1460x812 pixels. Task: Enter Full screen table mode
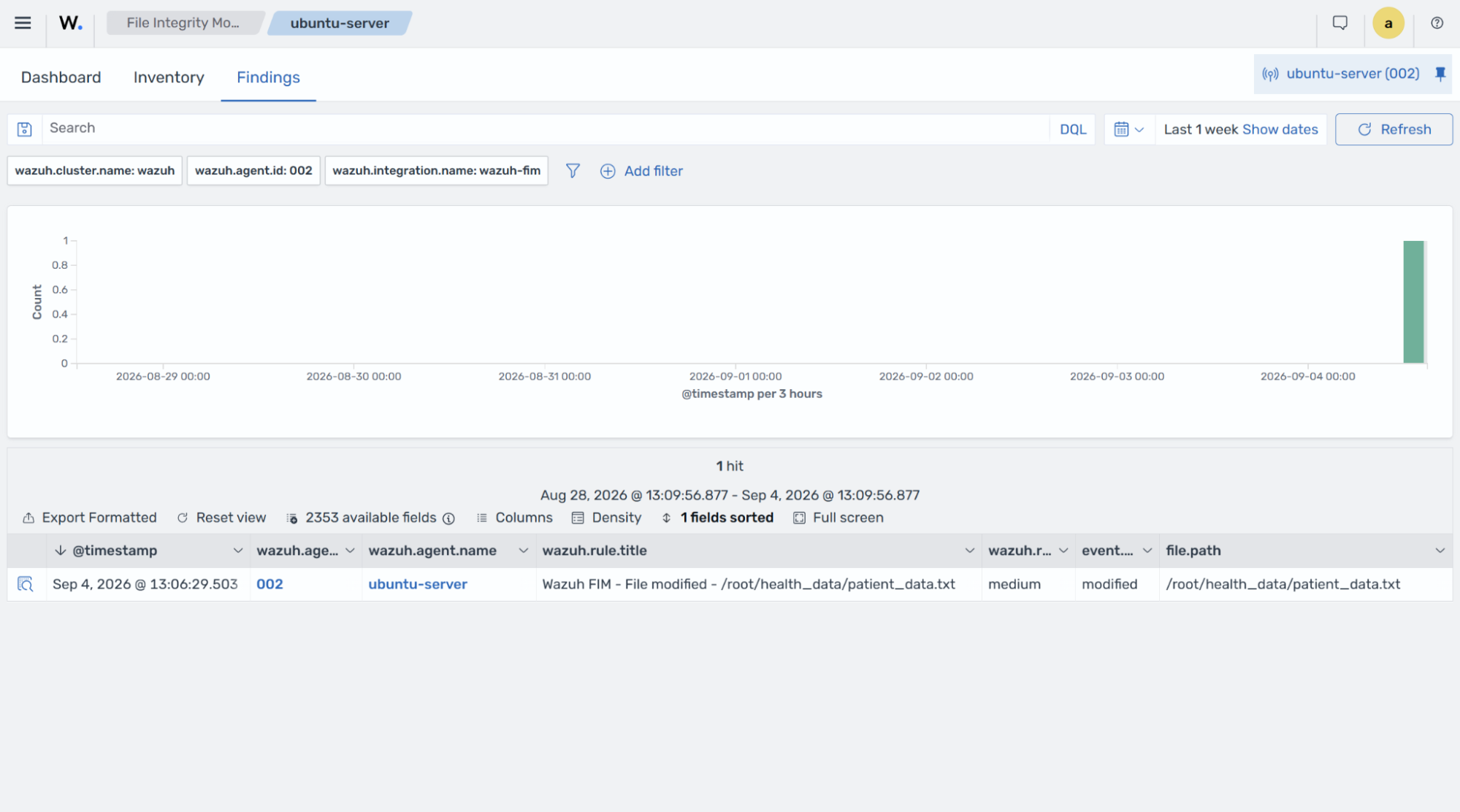(838, 518)
